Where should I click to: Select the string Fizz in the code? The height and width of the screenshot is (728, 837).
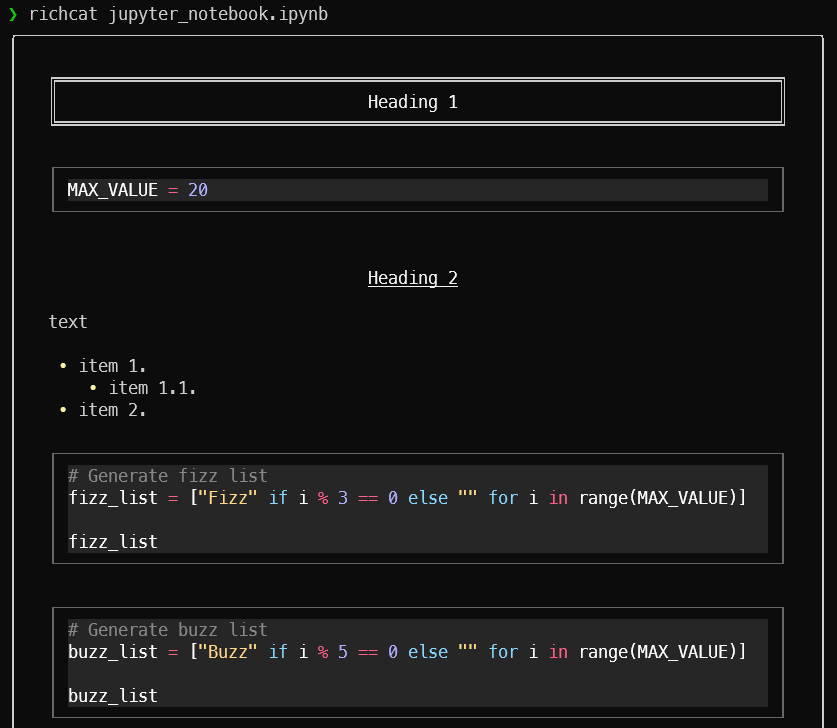(227, 497)
